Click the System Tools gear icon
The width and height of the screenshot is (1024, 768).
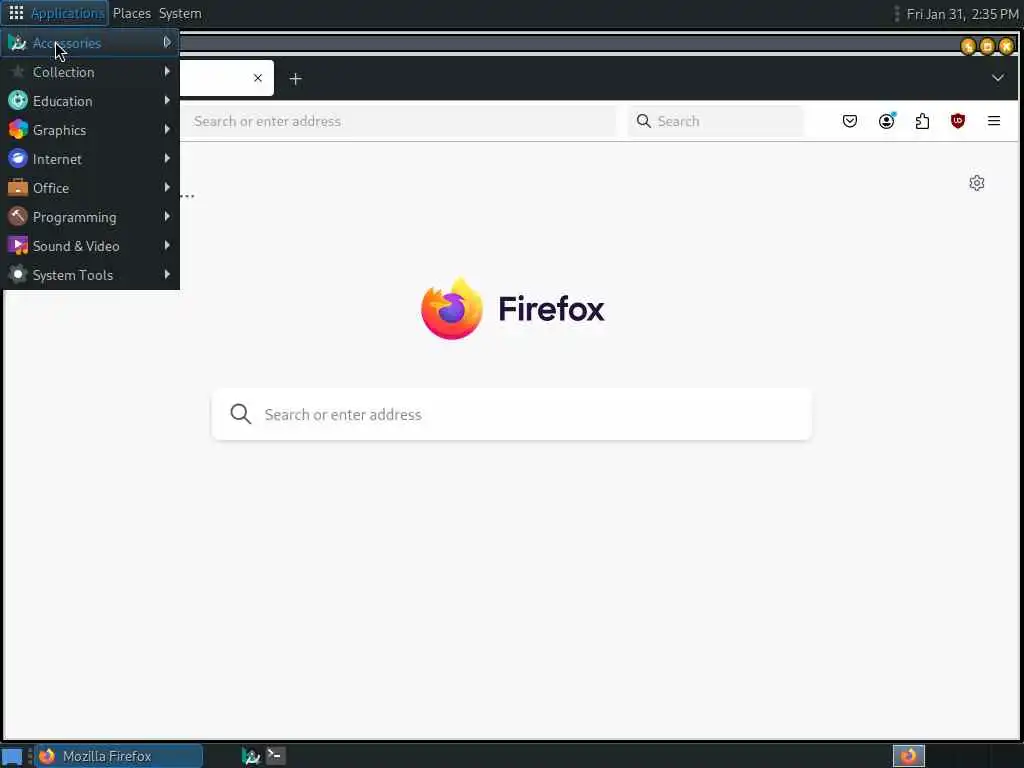(18, 274)
